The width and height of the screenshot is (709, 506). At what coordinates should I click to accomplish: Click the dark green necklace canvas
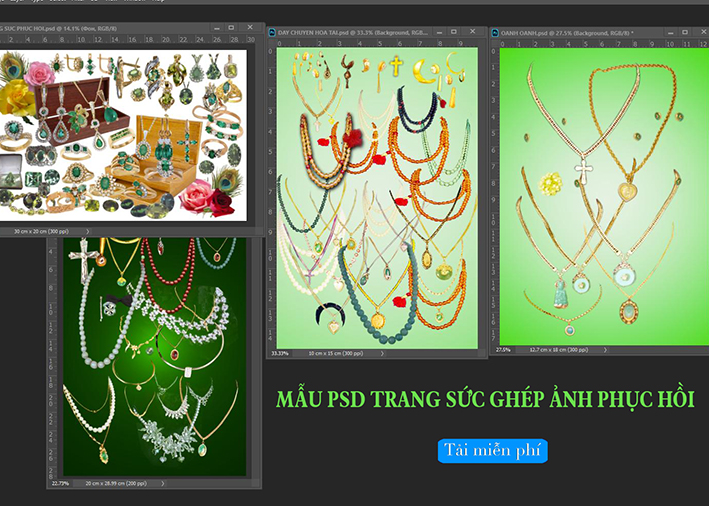[154, 356]
